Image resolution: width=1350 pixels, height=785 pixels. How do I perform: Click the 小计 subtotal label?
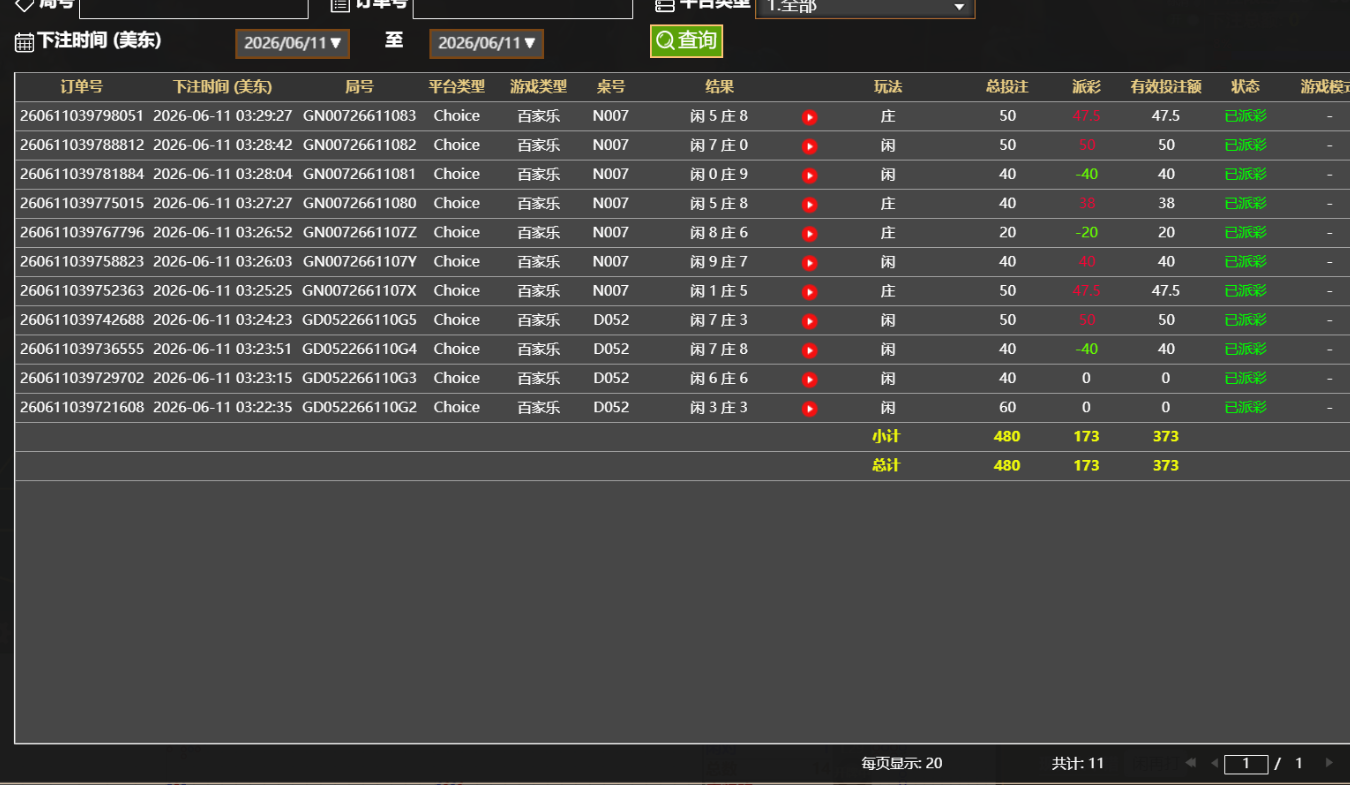tap(886, 436)
